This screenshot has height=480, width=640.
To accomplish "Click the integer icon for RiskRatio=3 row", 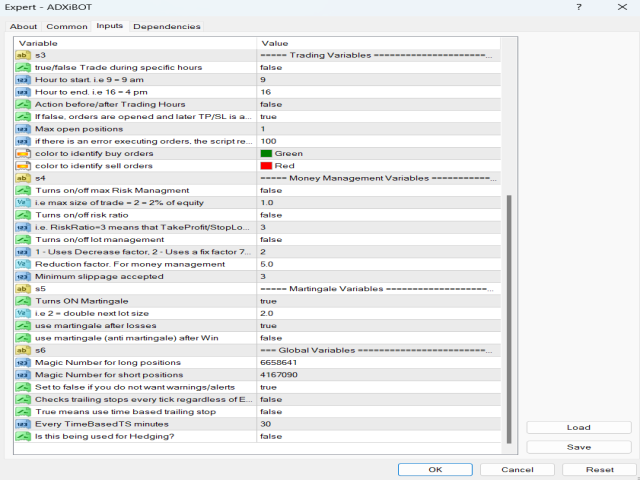I will [x=23, y=227].
